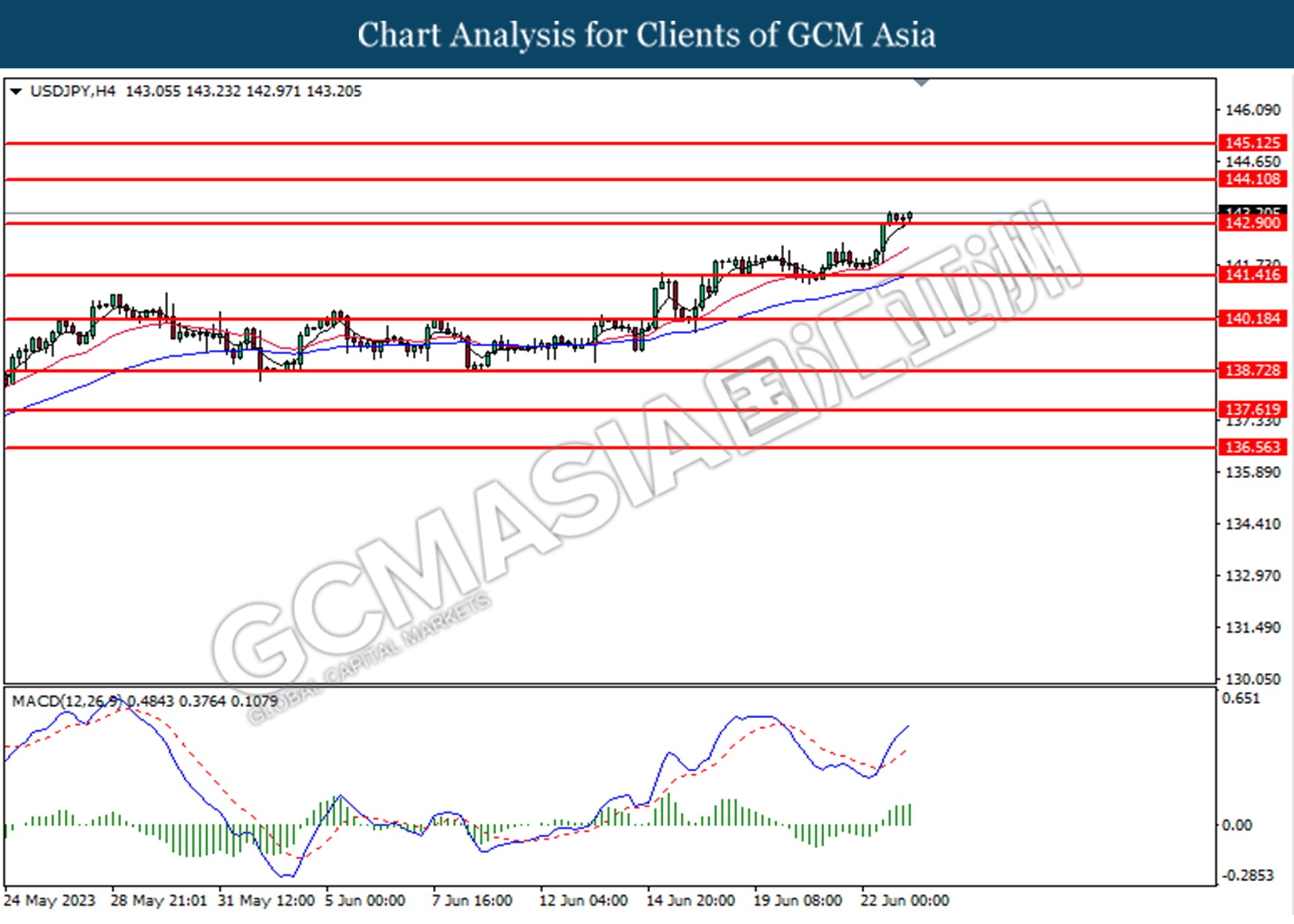Screen dimensions: 1294x924
Task: Click the 24 May 2023 date label
Action: 49,901
